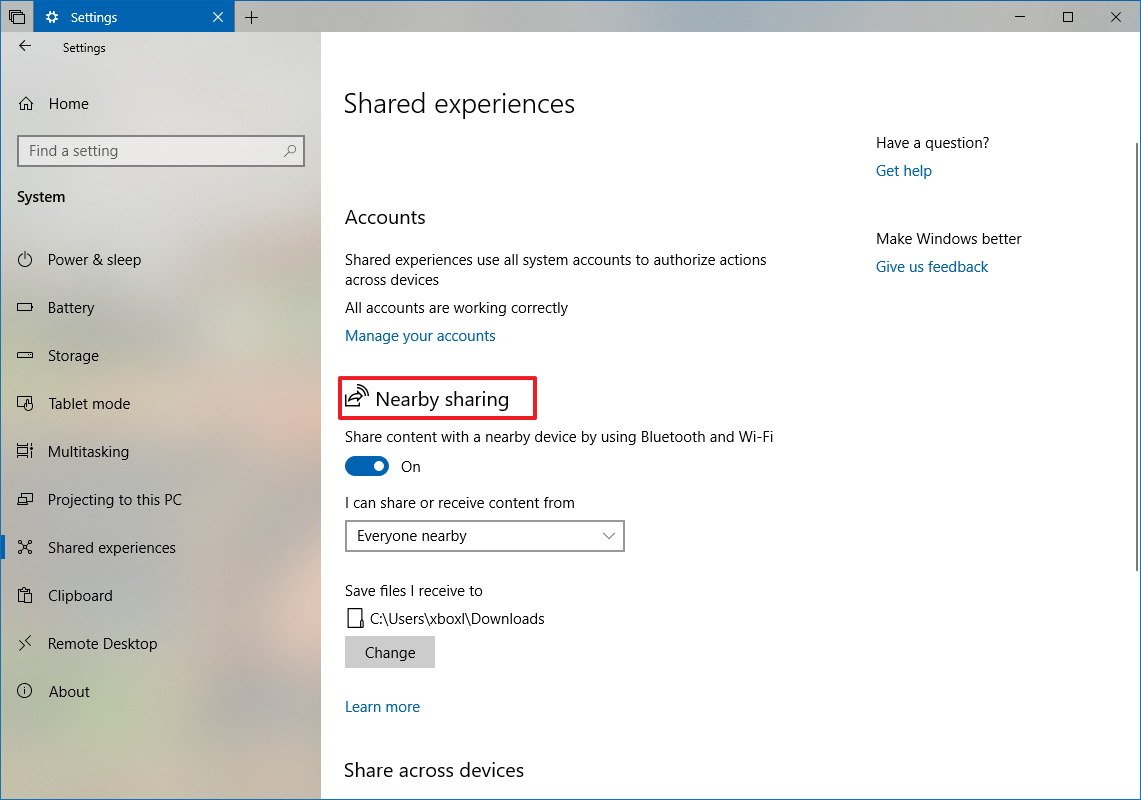Open Storage settings page
Viewport: 1141px width, 800px height.
tap(73, 355)
